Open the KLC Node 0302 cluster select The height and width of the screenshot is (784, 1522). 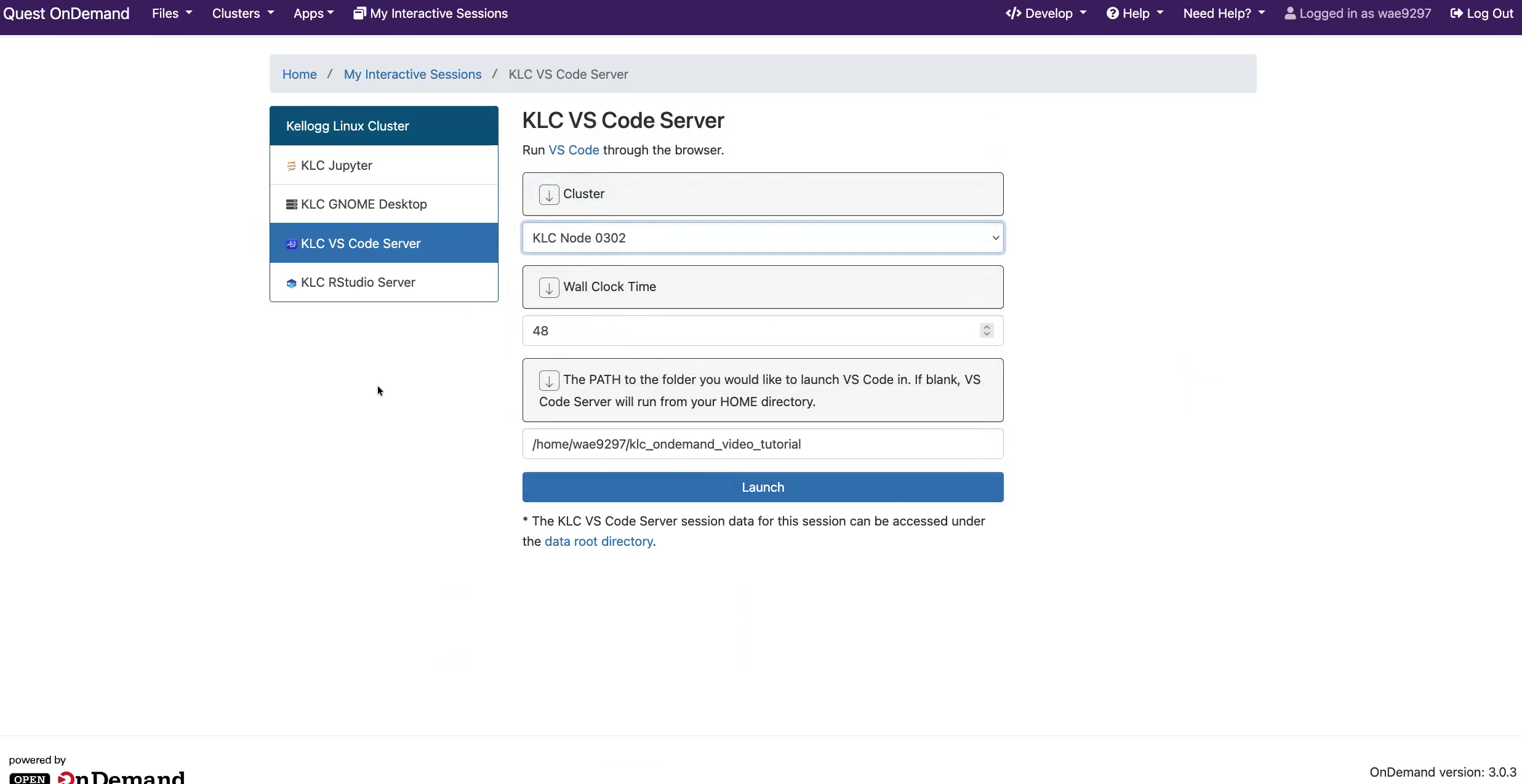click(x=763, y=238)
